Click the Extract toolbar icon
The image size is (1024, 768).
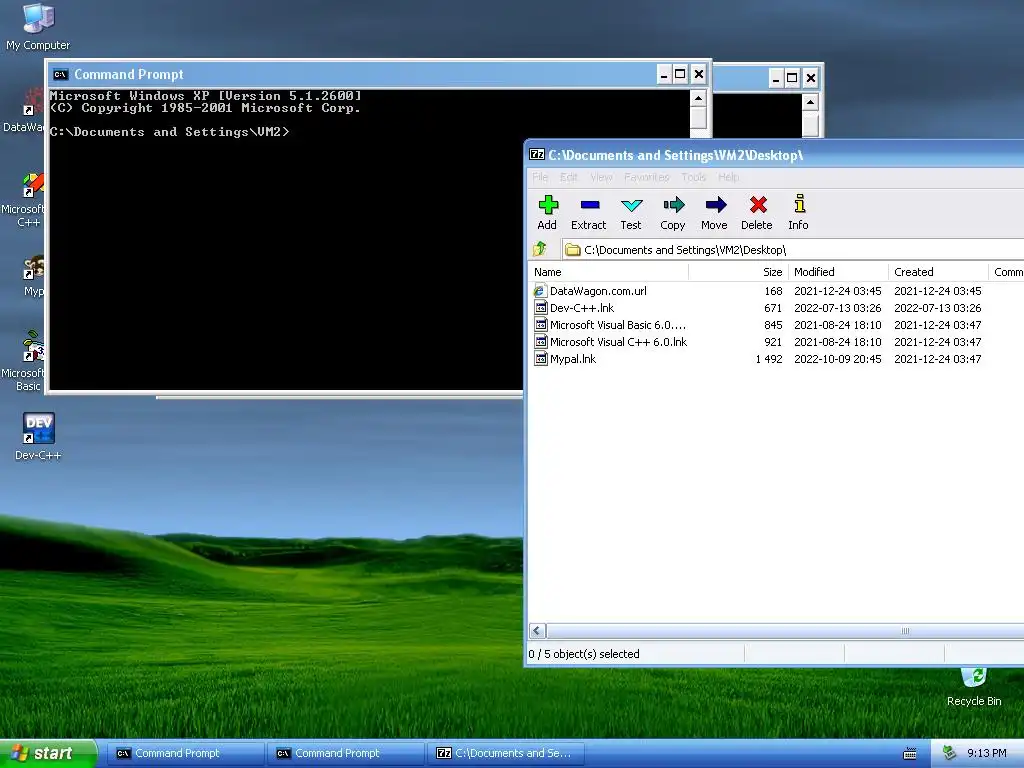pyautogui.click(x=588, y=213)
